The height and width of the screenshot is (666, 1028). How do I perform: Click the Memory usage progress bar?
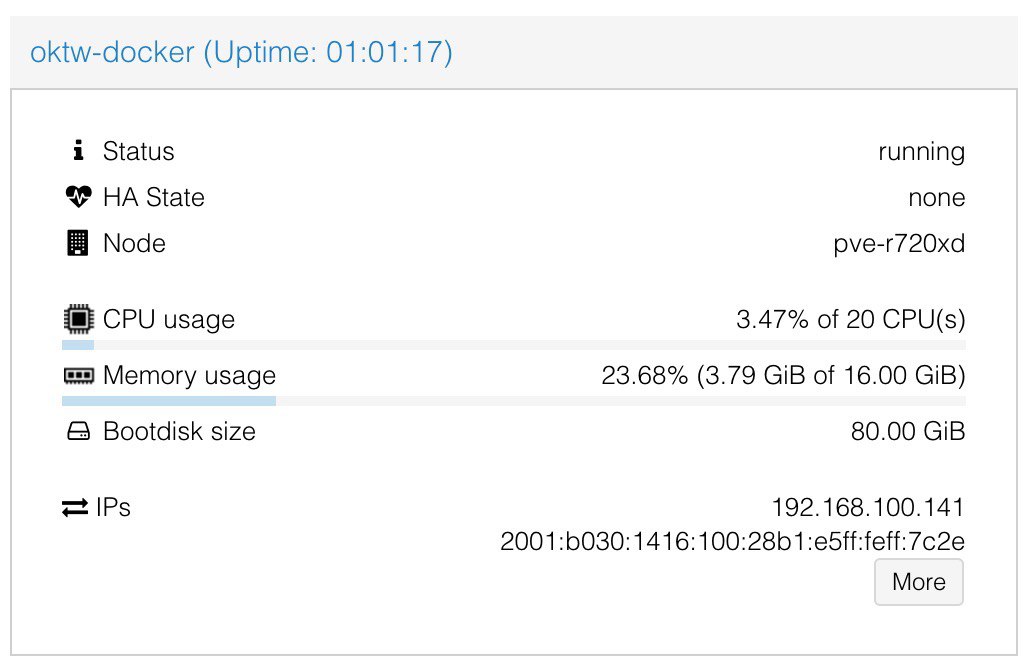tap(513, 401)
